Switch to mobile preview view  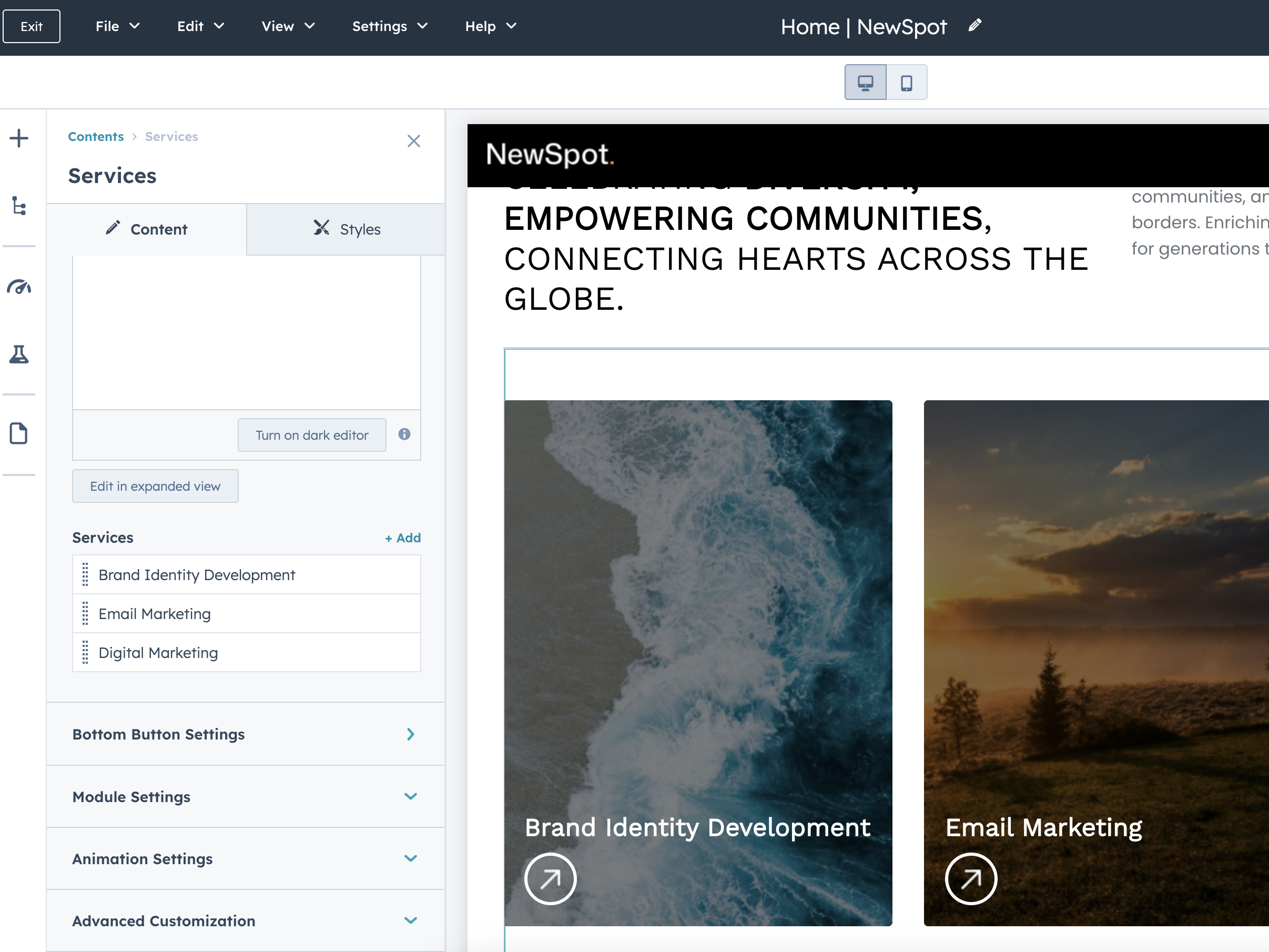pyautogui.click(x=907, y=83)
